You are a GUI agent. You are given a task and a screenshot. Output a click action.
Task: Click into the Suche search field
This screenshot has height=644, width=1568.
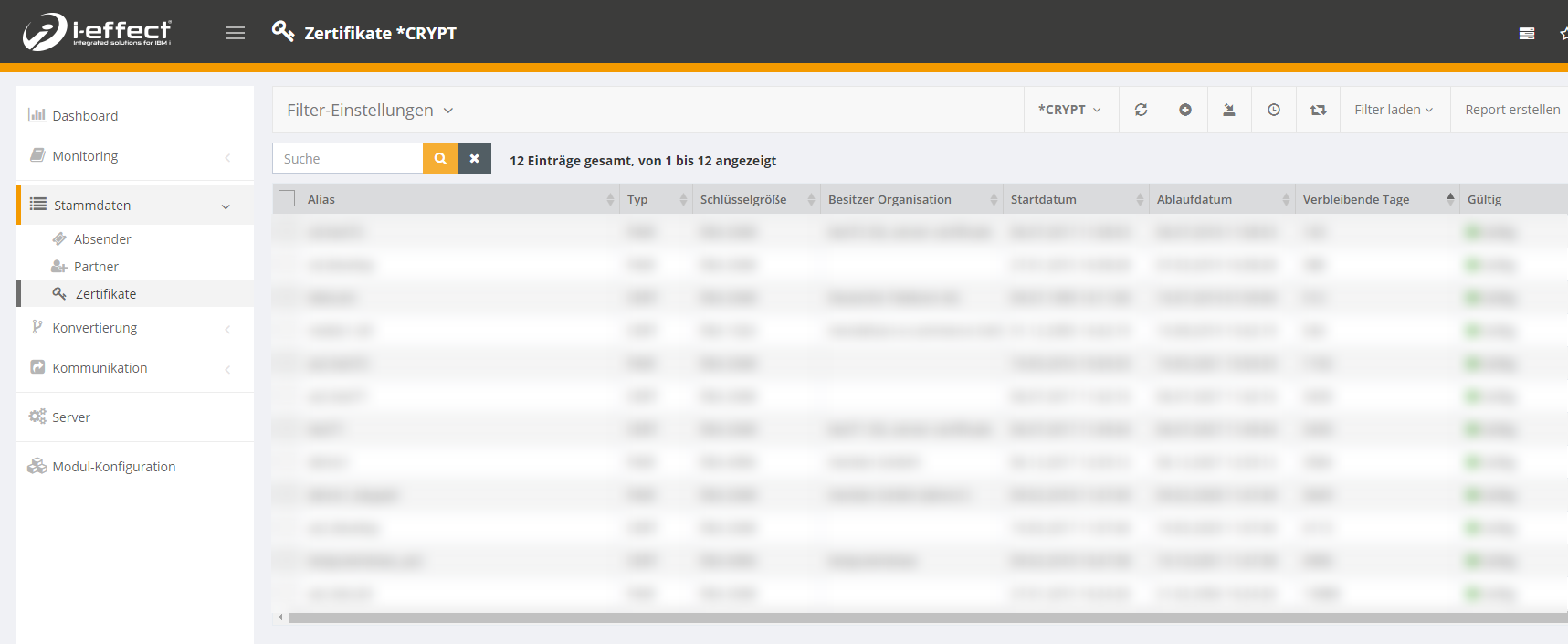click(348, 158)
